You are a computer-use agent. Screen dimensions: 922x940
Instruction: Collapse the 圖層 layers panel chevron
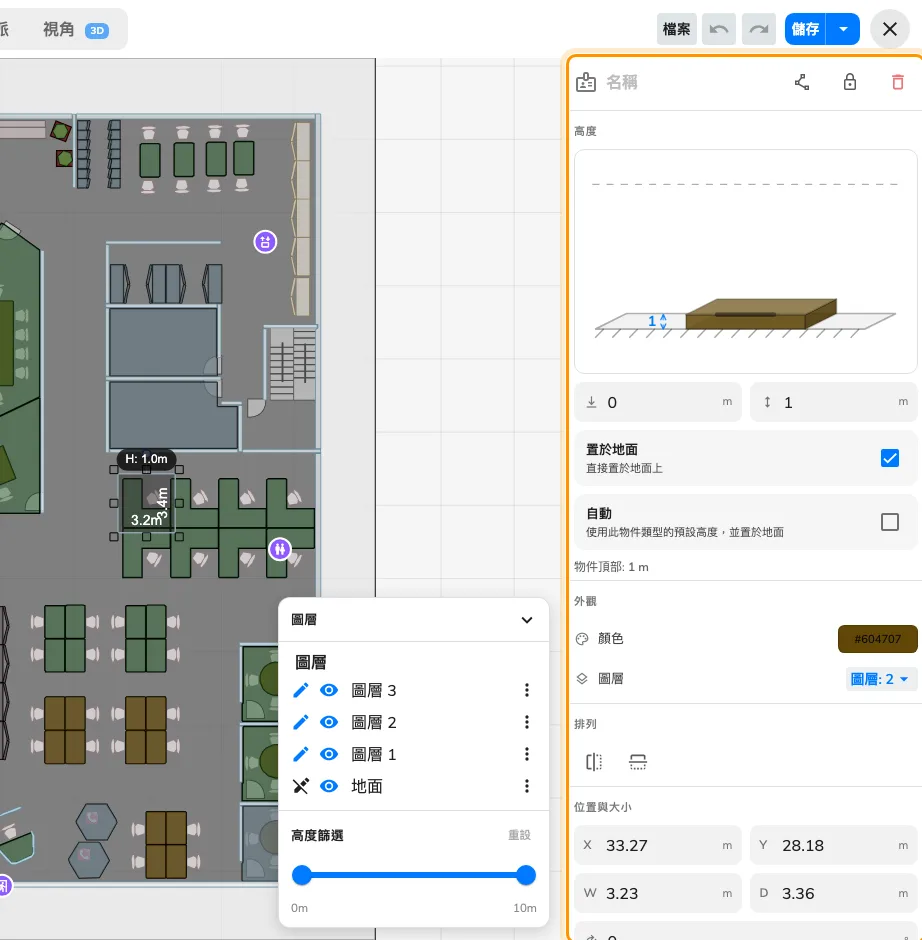(526, 620)
